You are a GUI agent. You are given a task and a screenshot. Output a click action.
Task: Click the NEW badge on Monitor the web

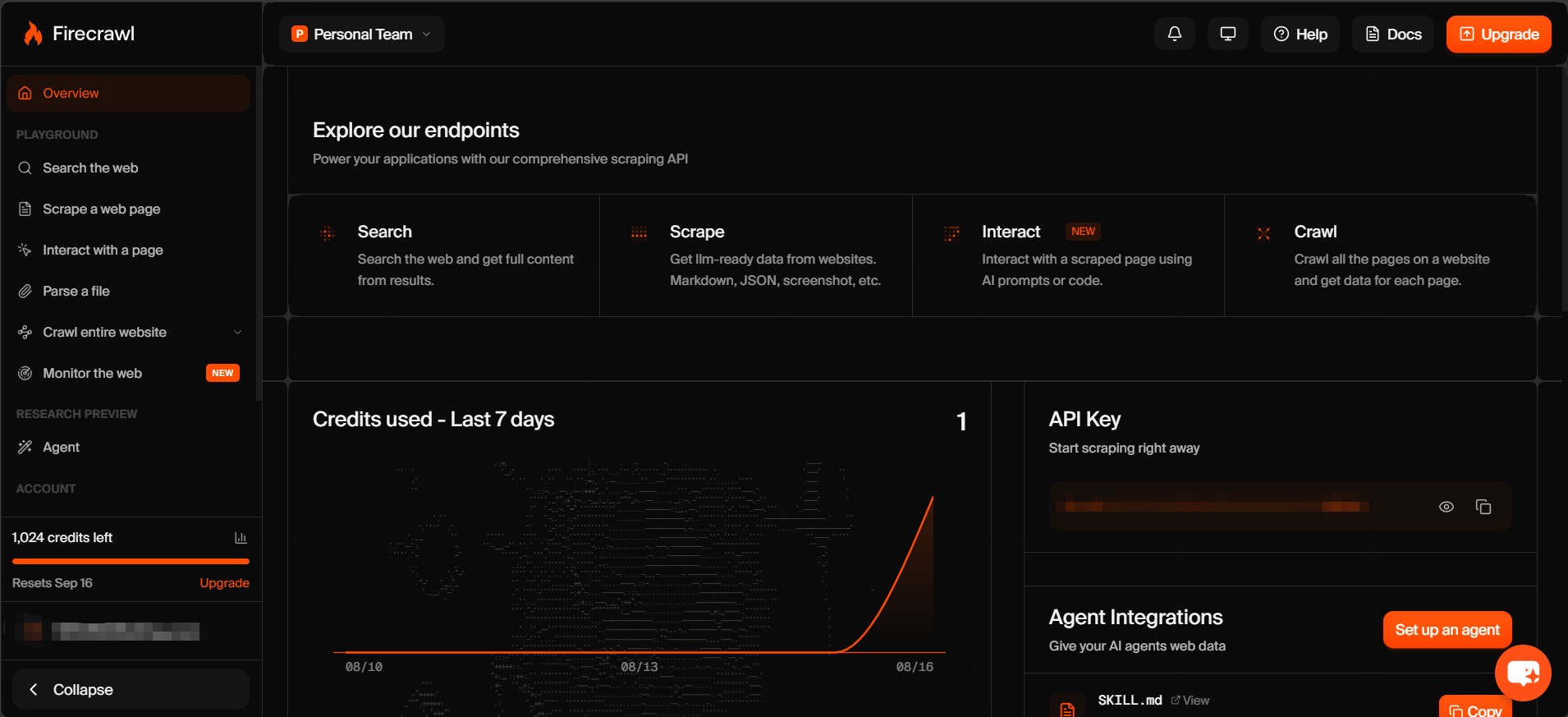222,373
